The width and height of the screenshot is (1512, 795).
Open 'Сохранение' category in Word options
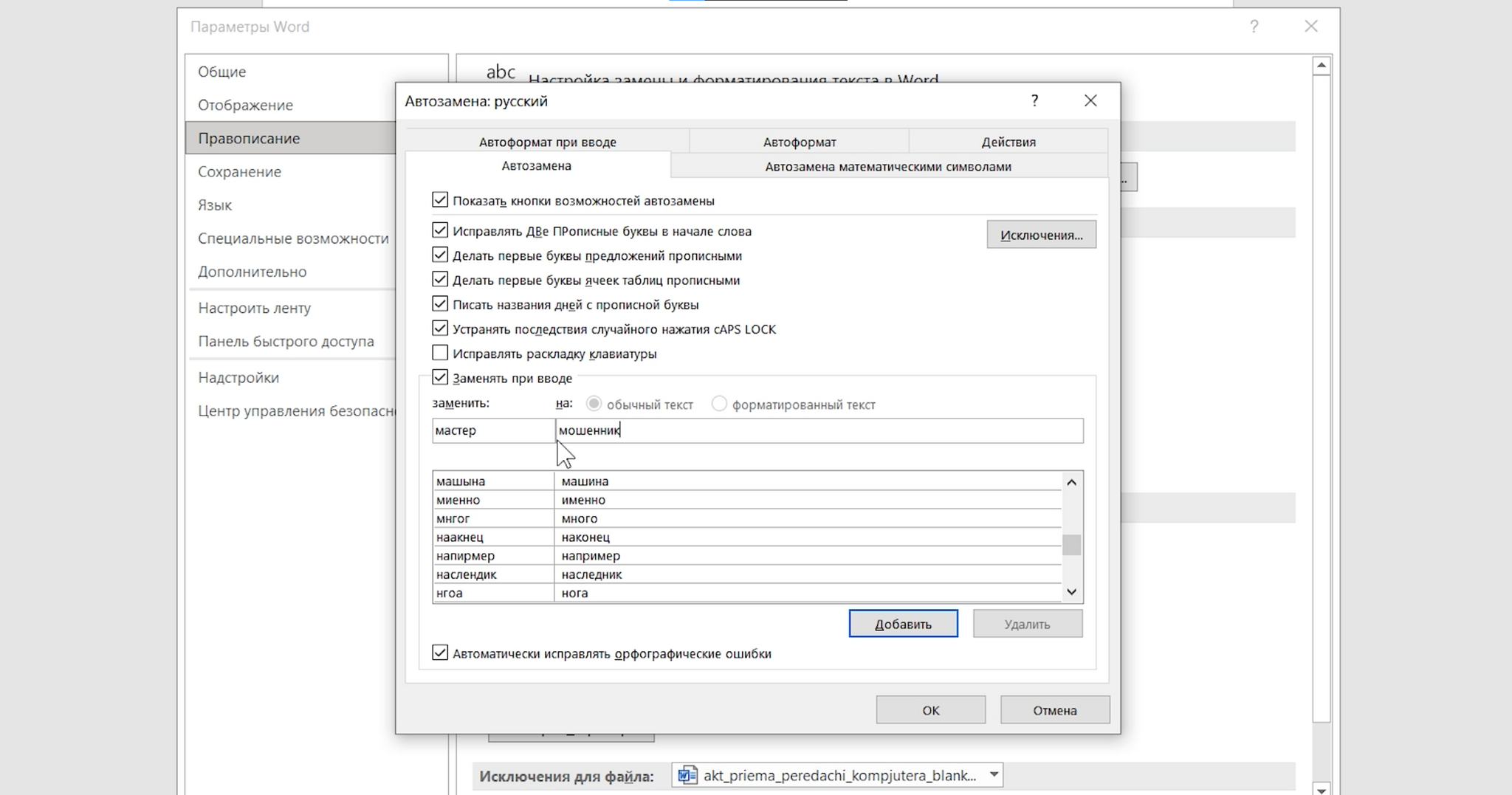[x=290, y=171]
